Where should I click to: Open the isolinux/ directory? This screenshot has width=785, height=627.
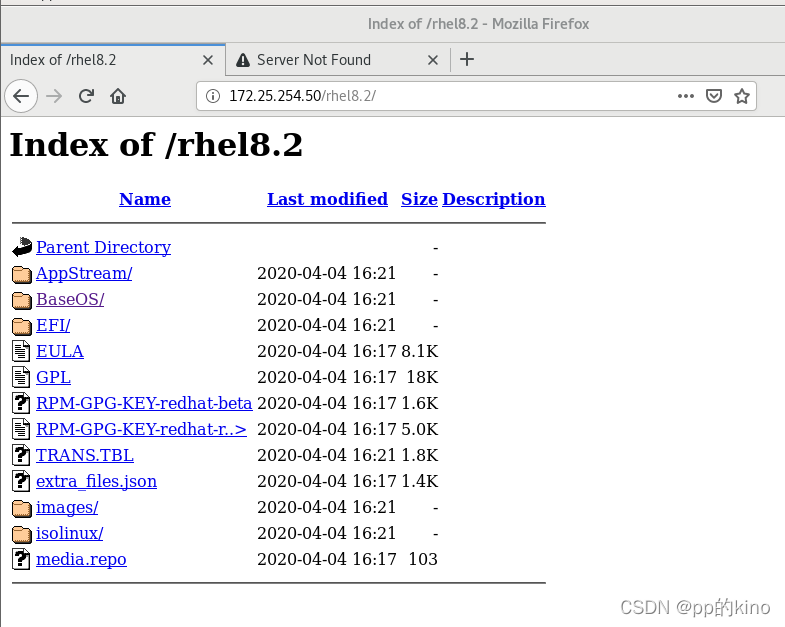tap(70, 534)
